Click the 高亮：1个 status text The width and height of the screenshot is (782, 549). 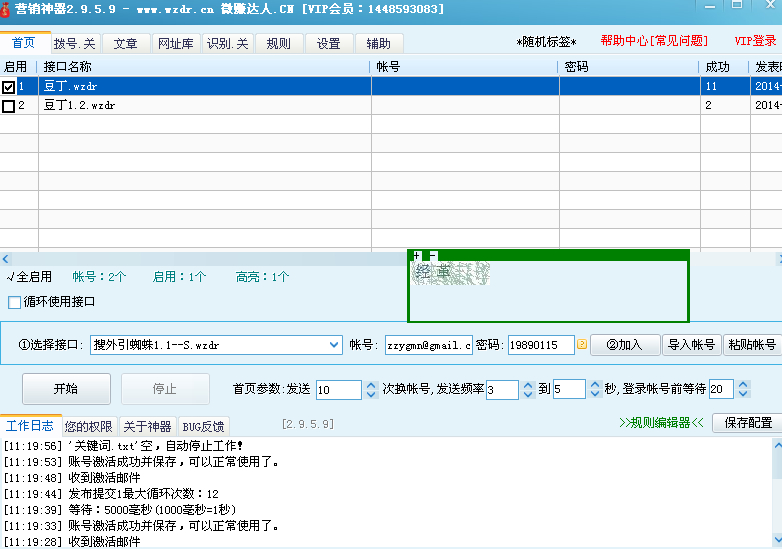[x=262, y=277]
